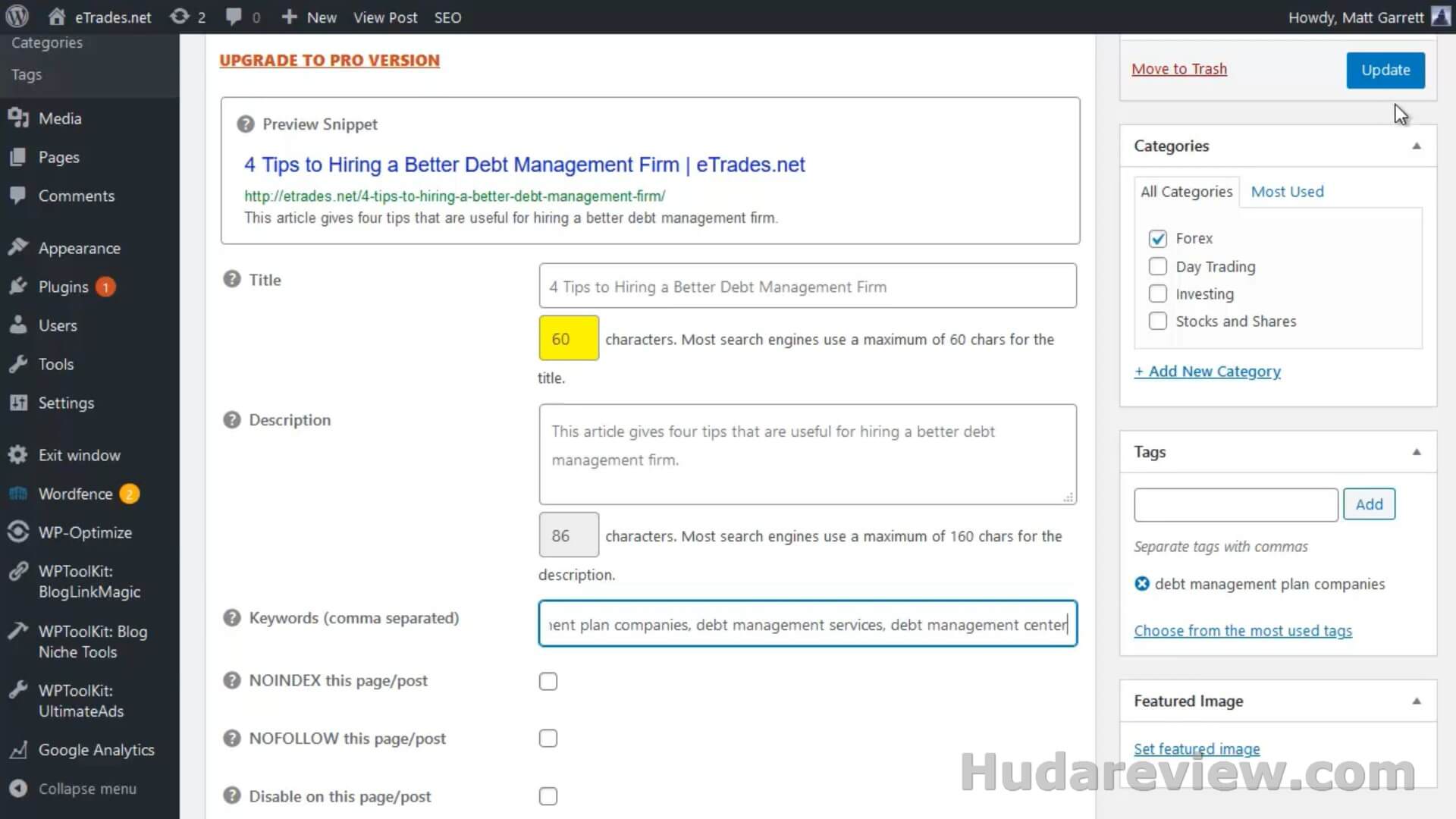Collapse the Categories panel

[1416, 146]
